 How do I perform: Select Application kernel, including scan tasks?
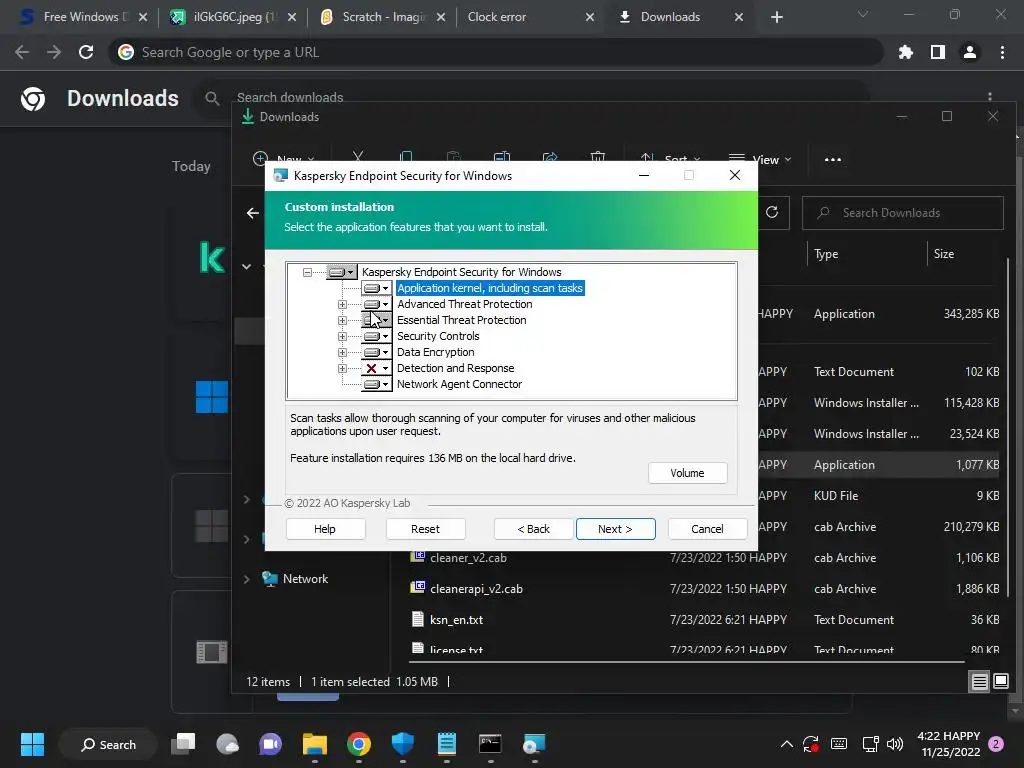[x=490, y=288]
